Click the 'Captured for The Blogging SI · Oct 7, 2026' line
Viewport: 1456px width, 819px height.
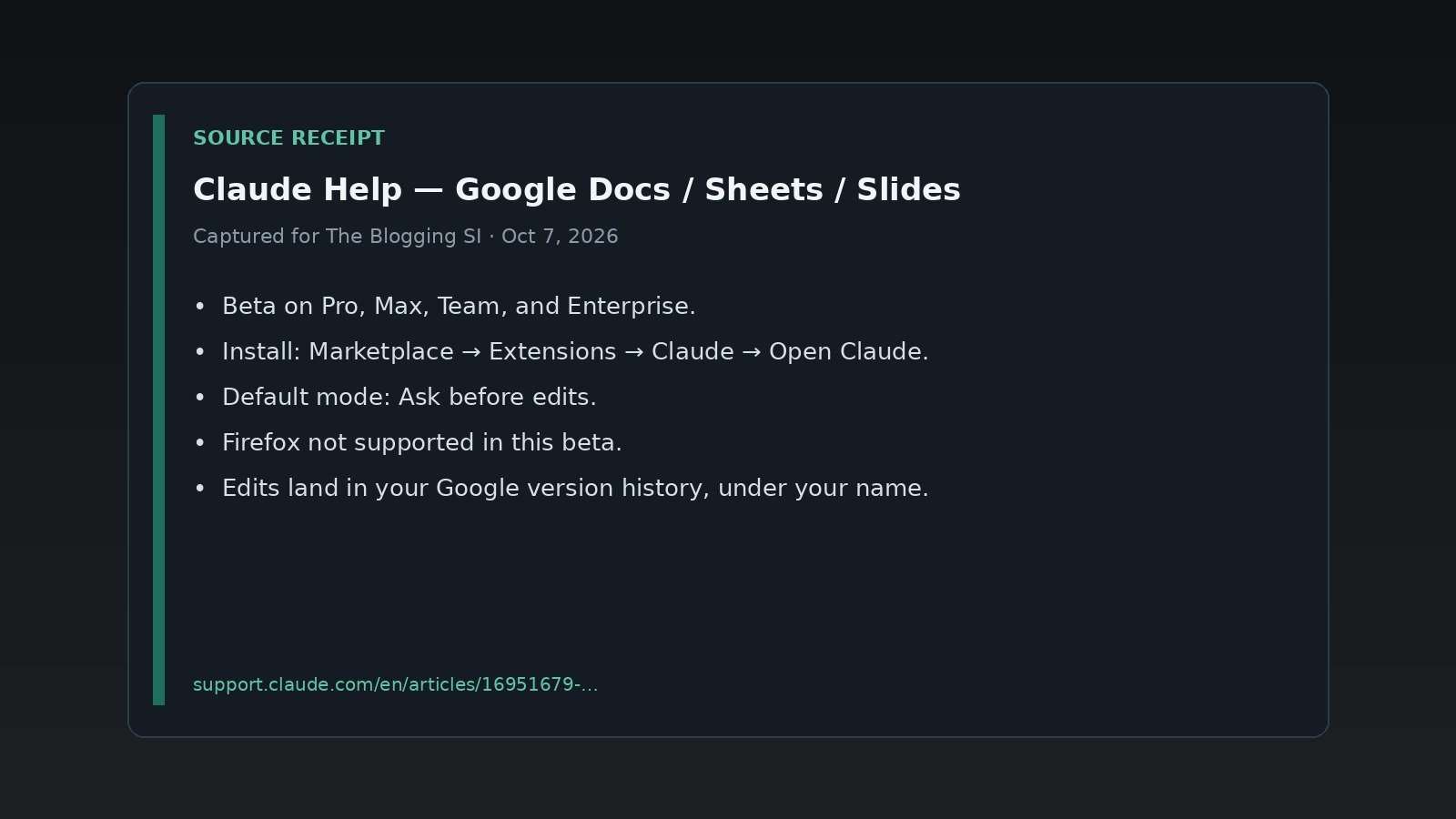click(x=405, y=237)
